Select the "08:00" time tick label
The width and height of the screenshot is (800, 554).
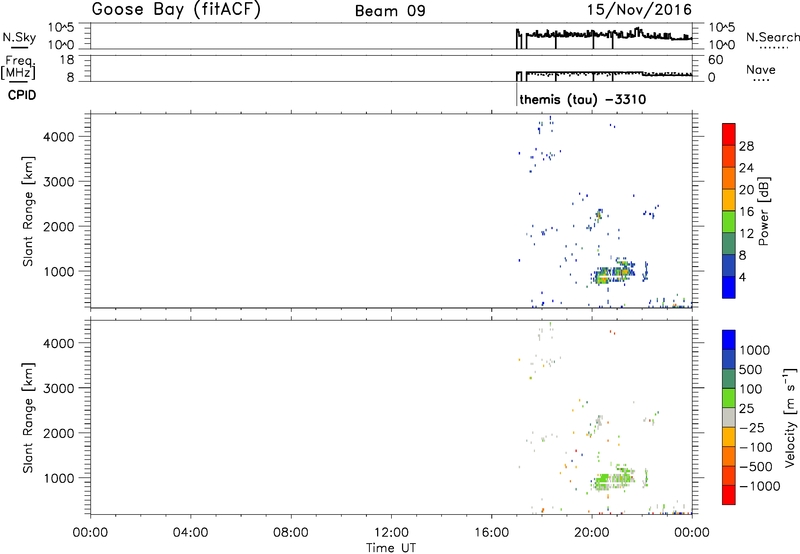pos(291,533)
